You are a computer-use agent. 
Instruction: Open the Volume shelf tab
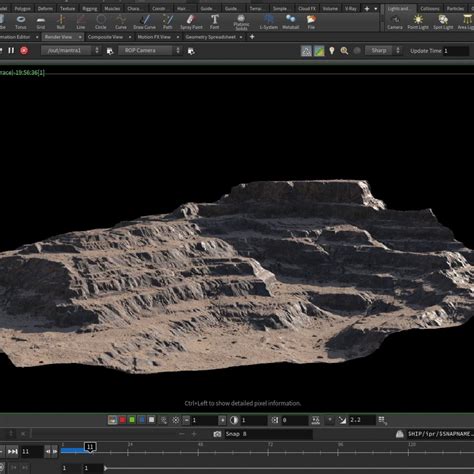click(330, 9)
